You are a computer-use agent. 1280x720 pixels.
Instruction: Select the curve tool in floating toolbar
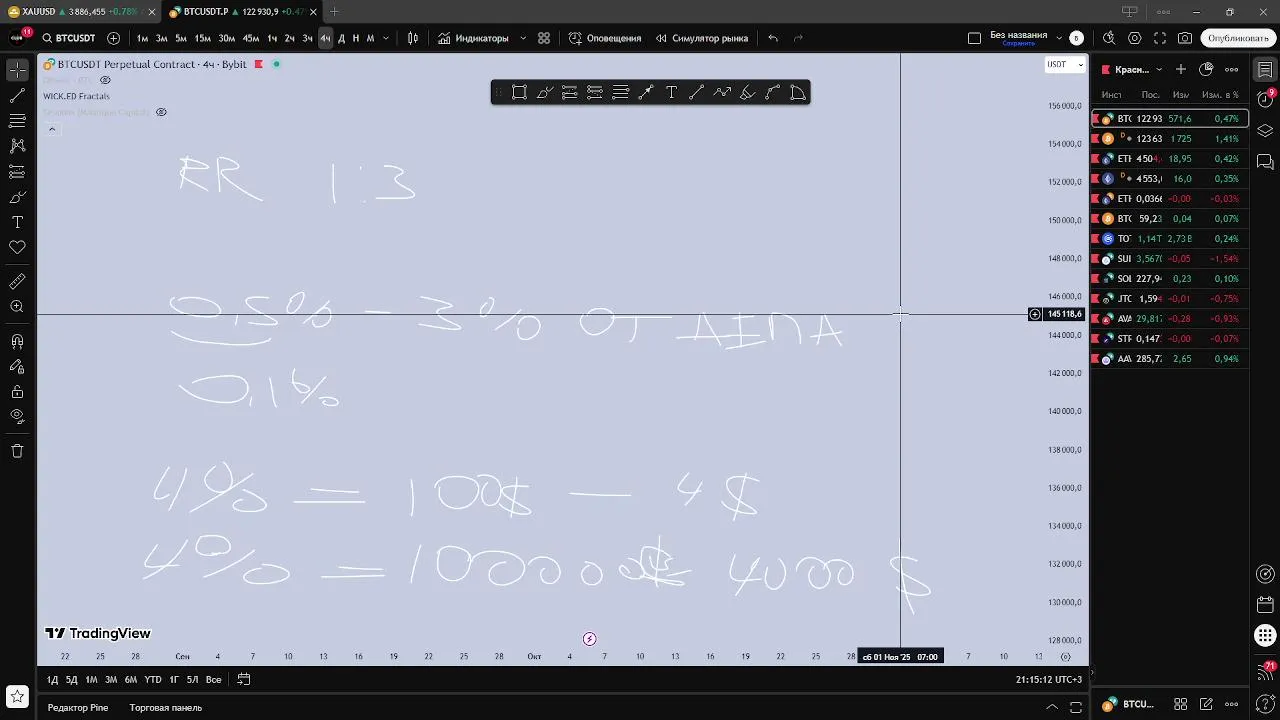pyautogui.click(x=772, y=93)
